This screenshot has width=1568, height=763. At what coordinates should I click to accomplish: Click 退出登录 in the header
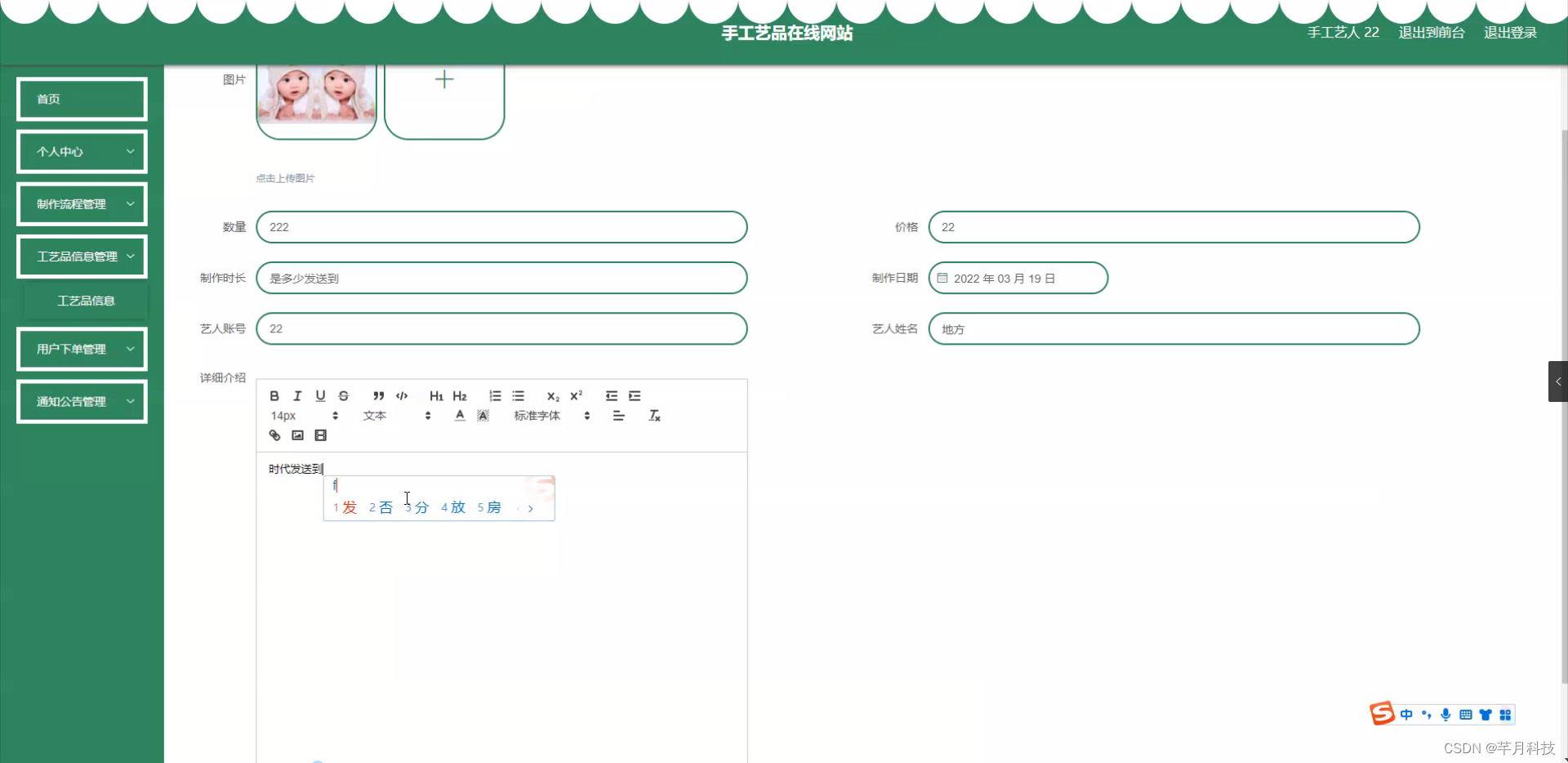[1509, 32]
